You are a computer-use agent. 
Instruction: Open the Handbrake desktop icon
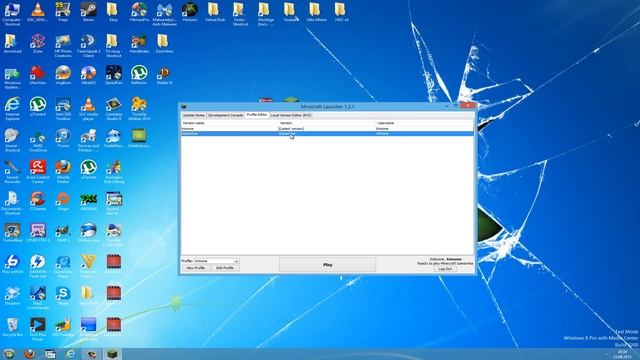(x=139, y=44)
